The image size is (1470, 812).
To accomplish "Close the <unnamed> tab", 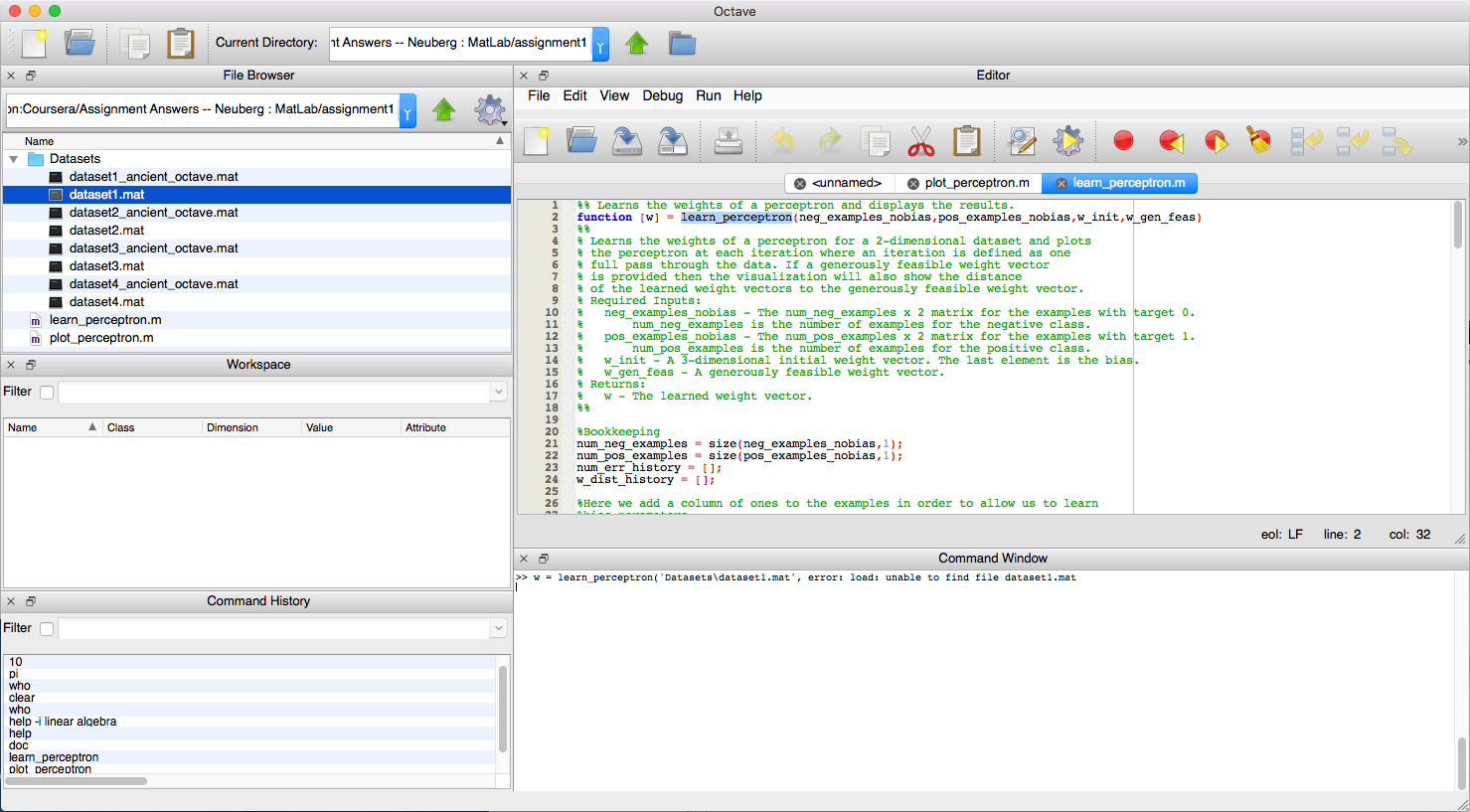I will click(800, 183).
